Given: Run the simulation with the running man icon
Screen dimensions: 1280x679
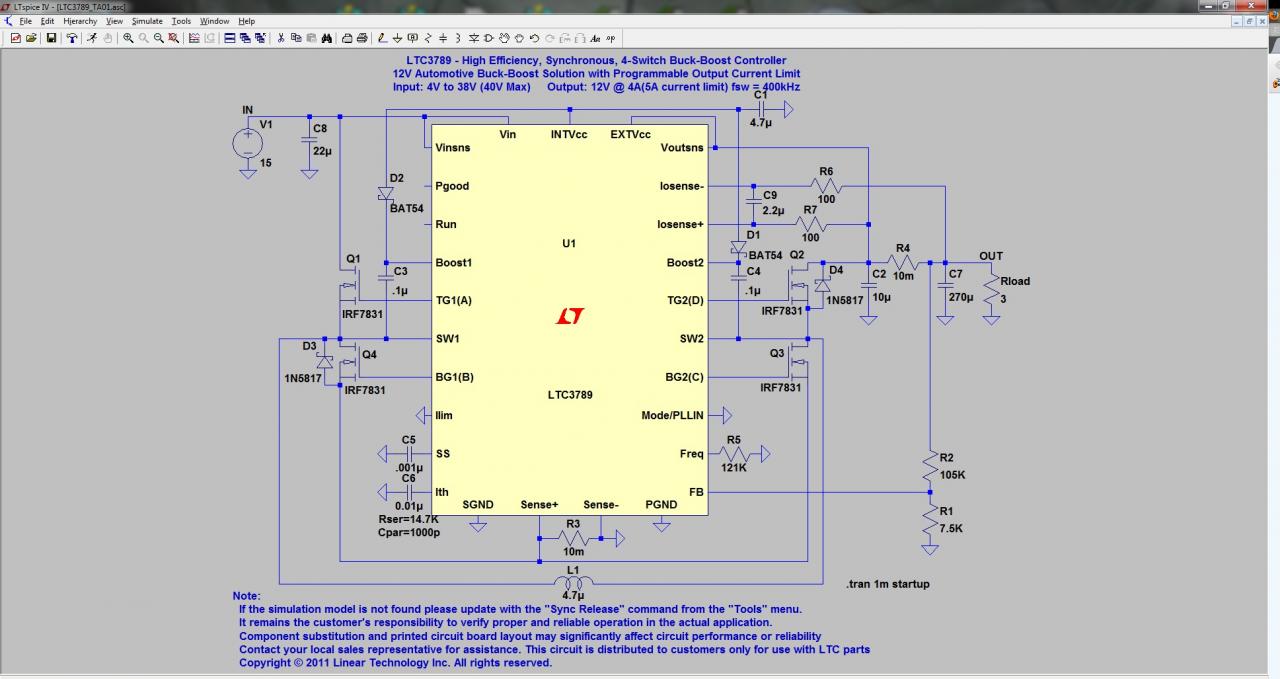Looking at the screenshot, I should point(91,38).
